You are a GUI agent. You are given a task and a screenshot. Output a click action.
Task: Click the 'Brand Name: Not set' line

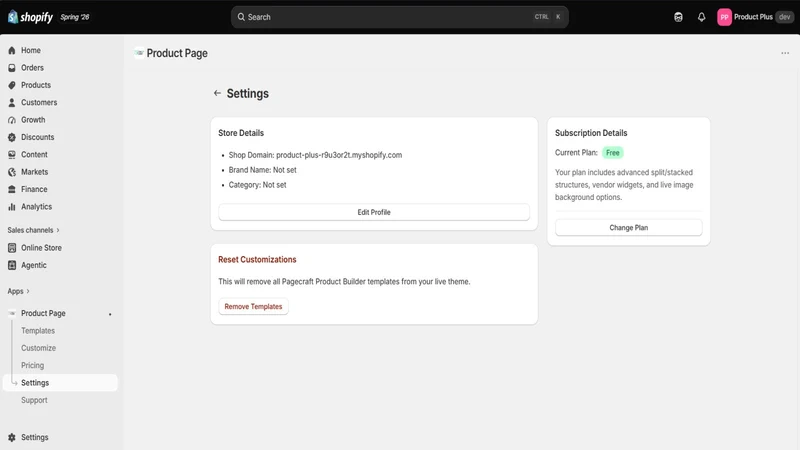(262, 170)
